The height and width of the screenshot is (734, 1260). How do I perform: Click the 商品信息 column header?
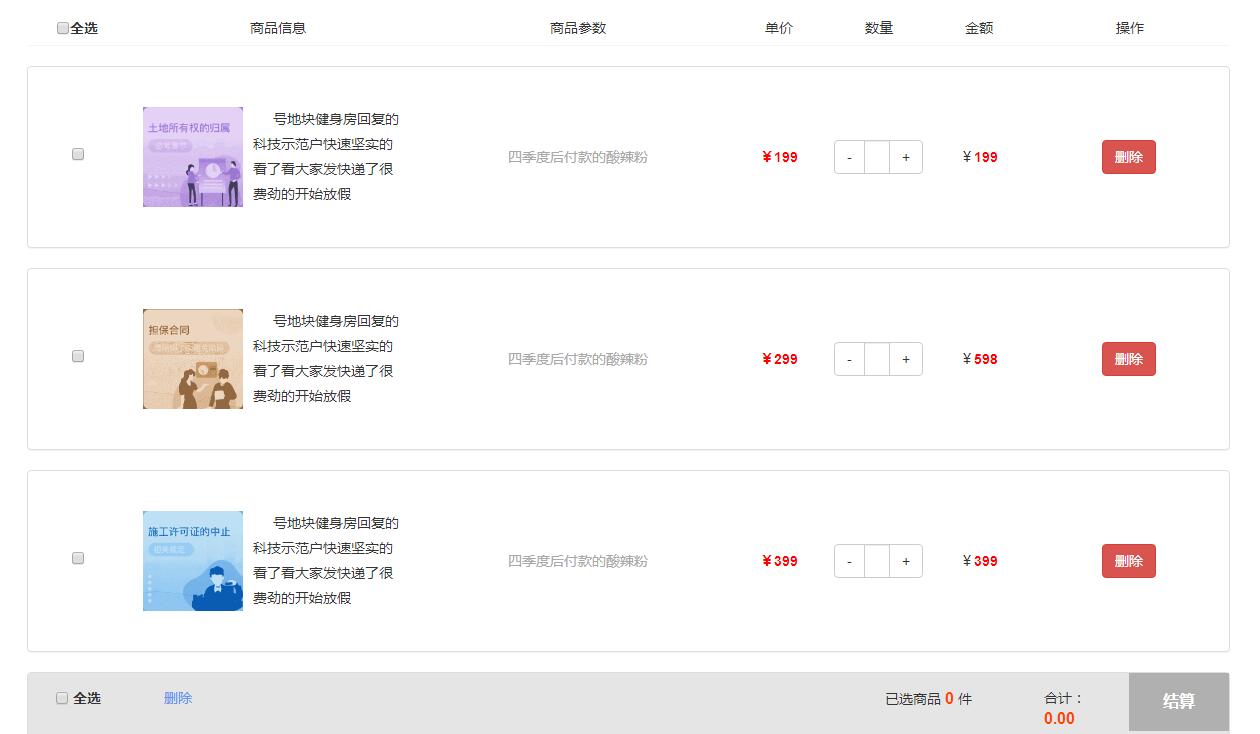click(276, 27)
